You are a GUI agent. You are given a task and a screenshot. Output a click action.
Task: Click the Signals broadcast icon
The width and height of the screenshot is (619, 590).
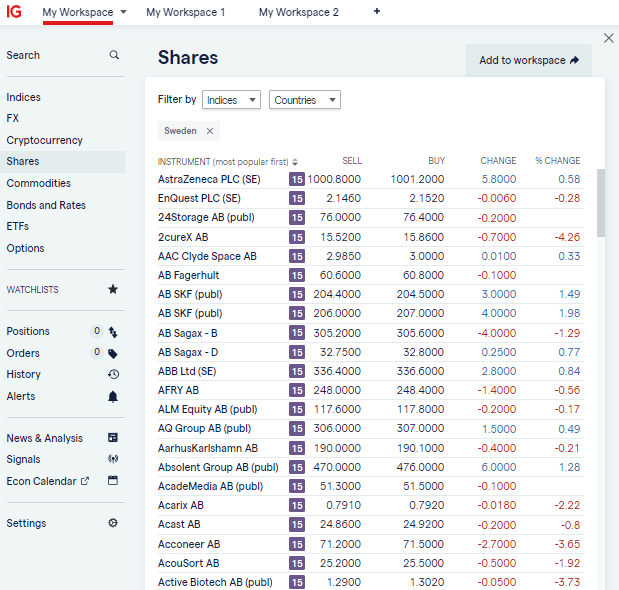click(x=113, y=459)
